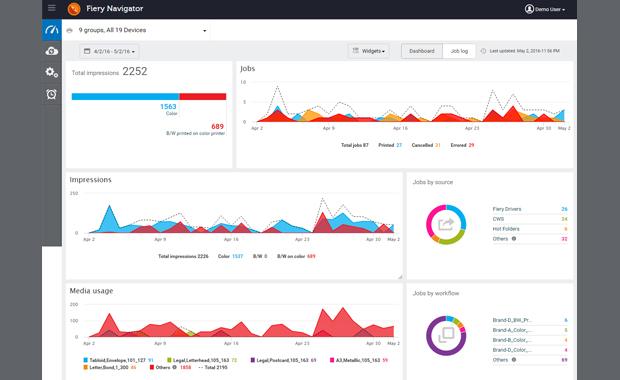Viewport: 620px width, 380px height.
Task: Toggle Letter,Bond,1_300 legend swatch
Action: (x=86, y=367)
